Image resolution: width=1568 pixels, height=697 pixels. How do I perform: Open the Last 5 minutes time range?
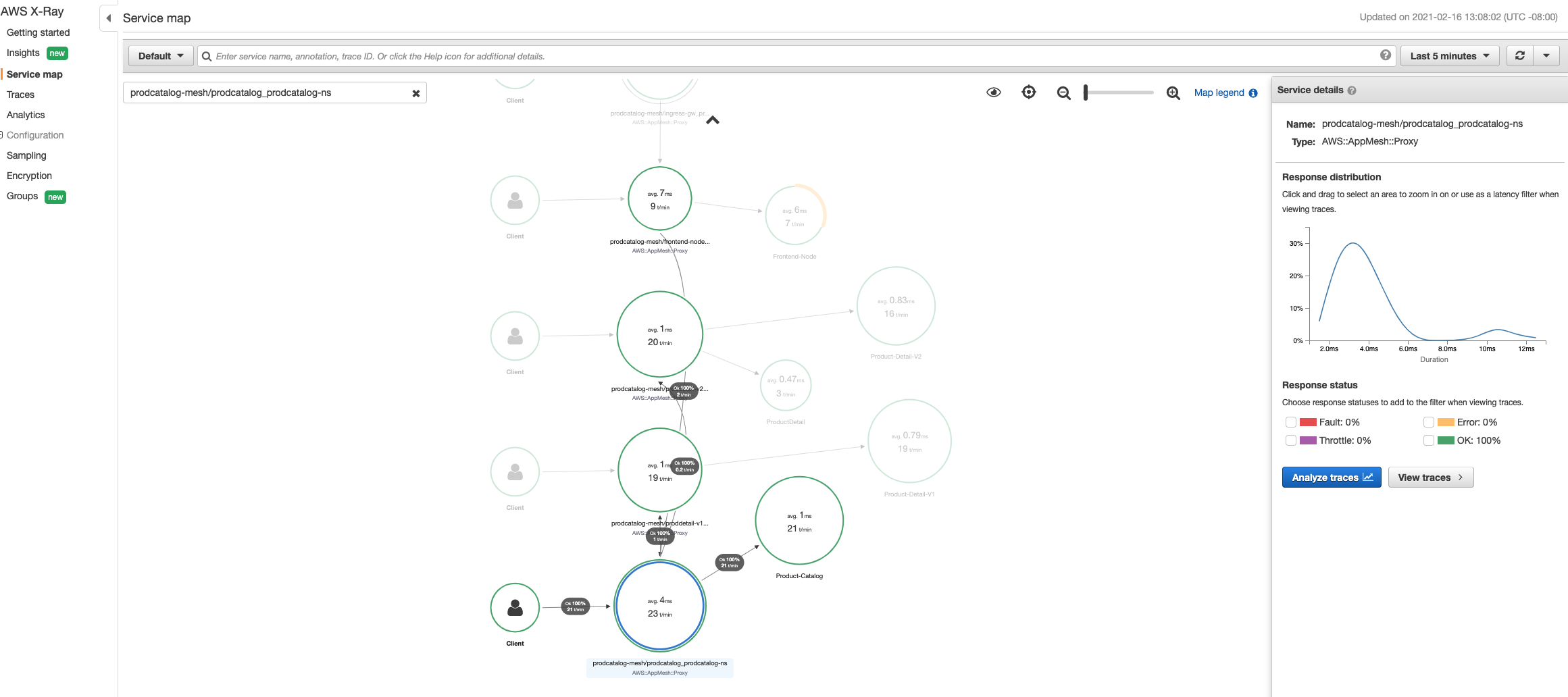click(x=1450, y=56)
